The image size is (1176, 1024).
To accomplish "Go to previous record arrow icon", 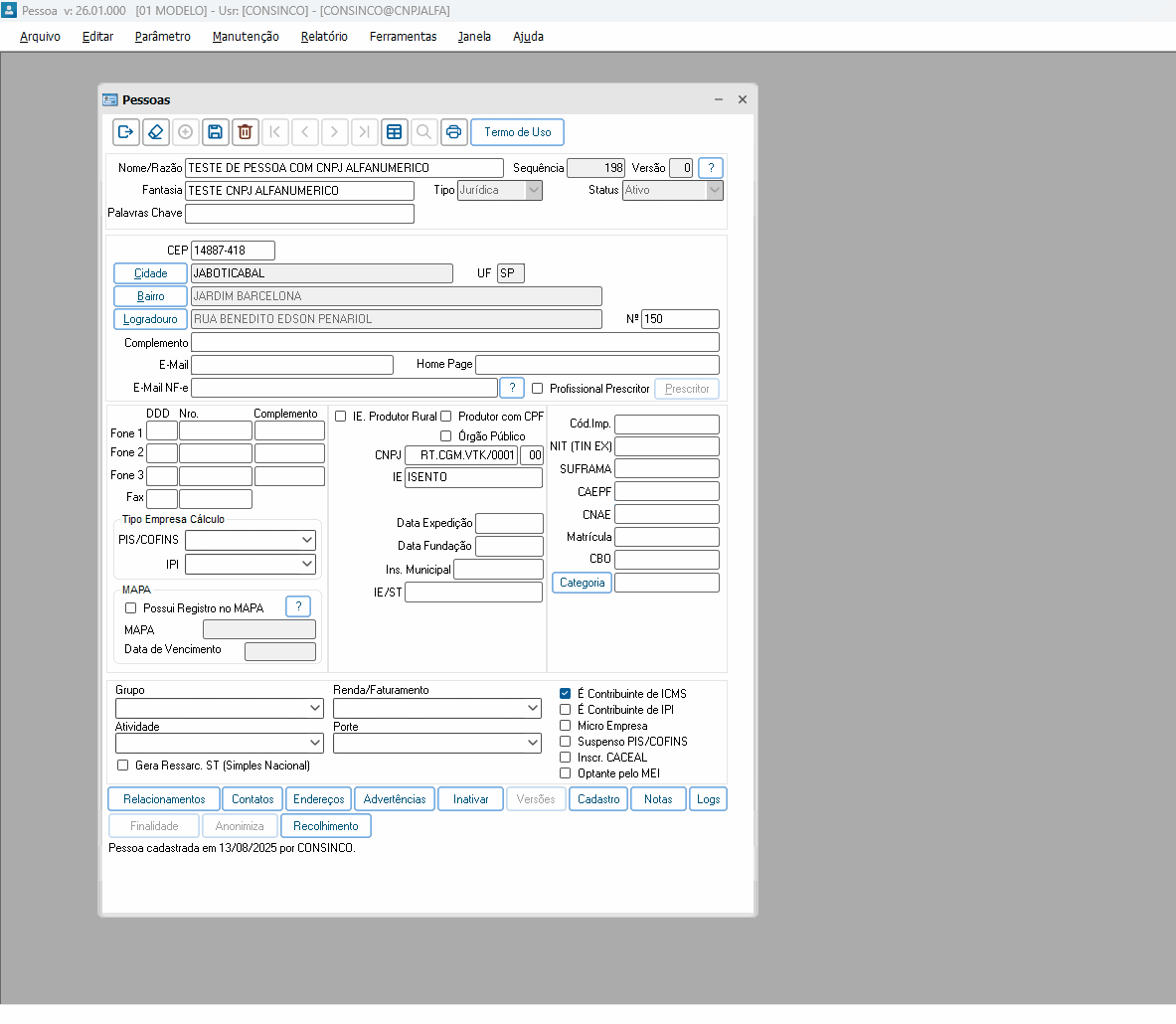I will click(304, 132).
